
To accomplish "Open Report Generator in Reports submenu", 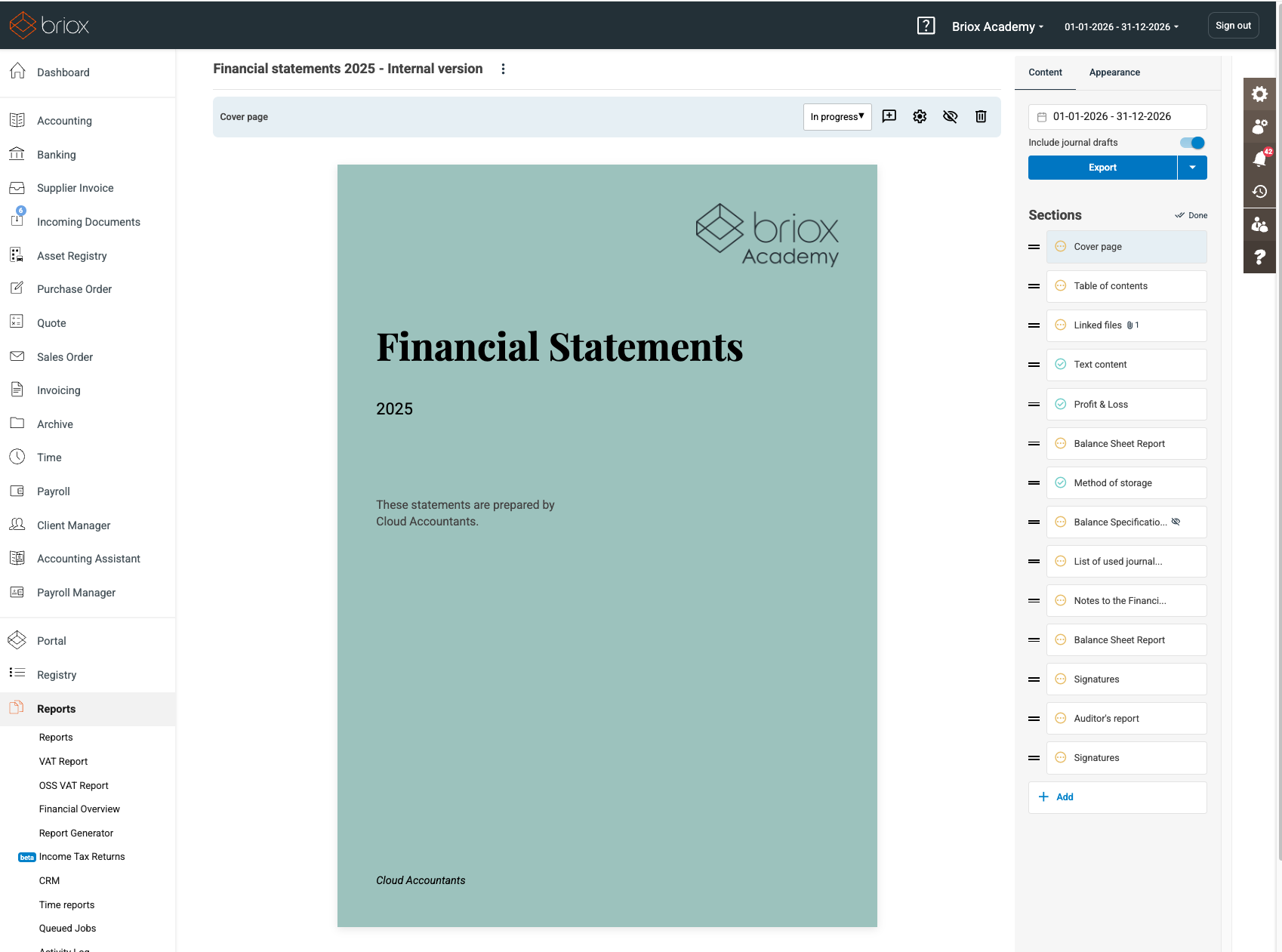I will pos(76,833).
